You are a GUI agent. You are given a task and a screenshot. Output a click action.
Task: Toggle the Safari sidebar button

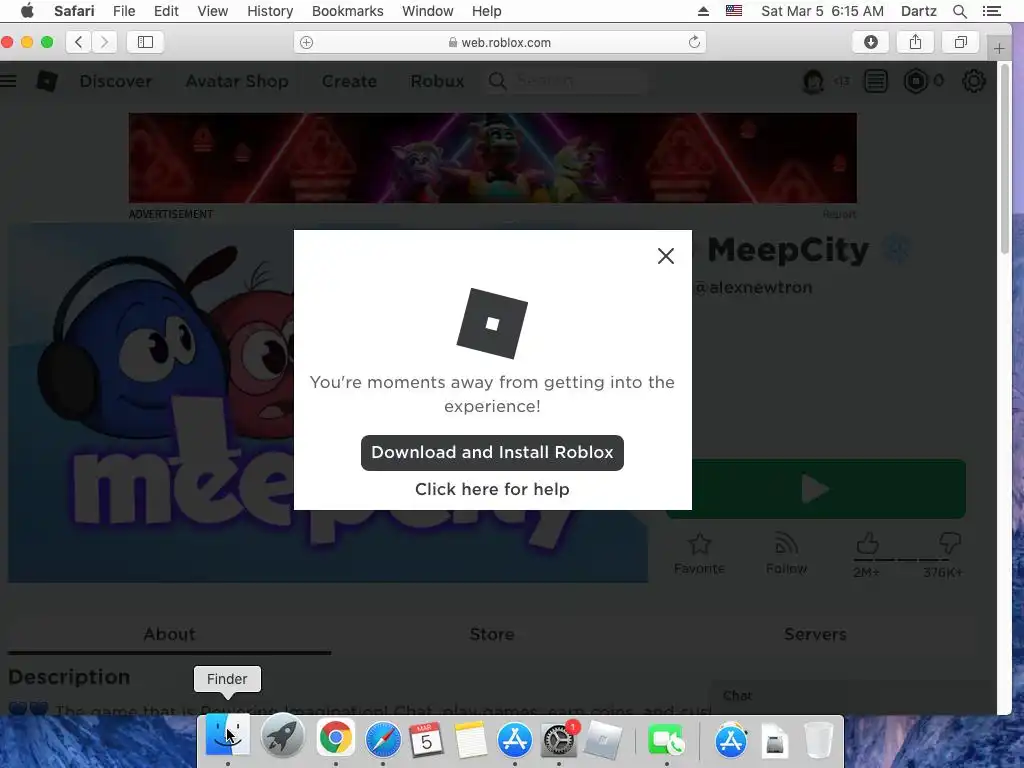click(145, 42)
